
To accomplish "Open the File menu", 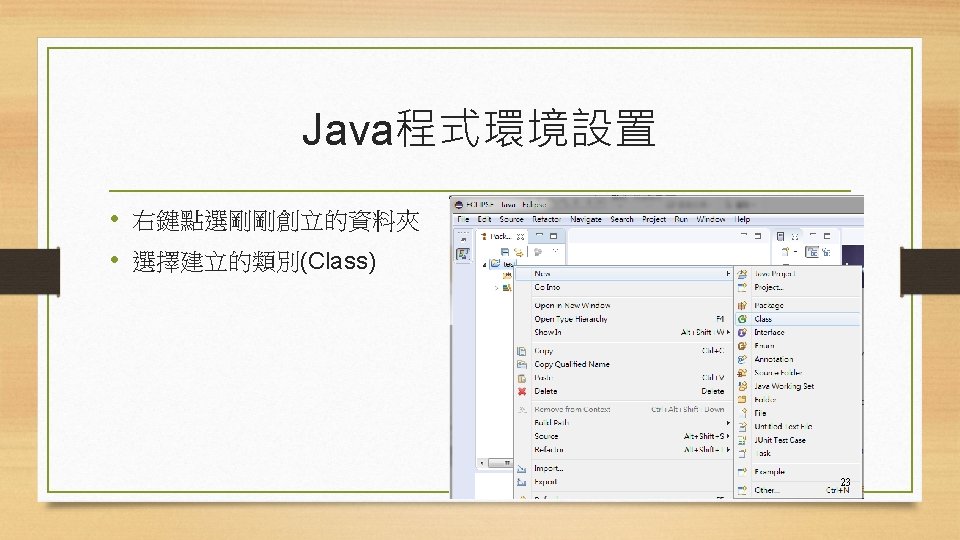I will tap(463, 219).
